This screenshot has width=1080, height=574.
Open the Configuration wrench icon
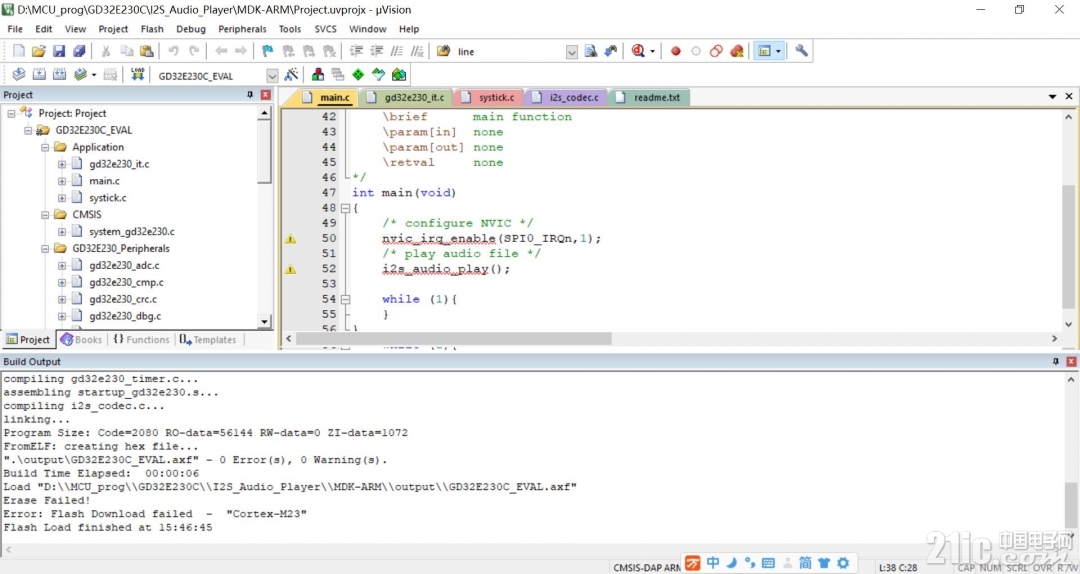pos(801,50)
